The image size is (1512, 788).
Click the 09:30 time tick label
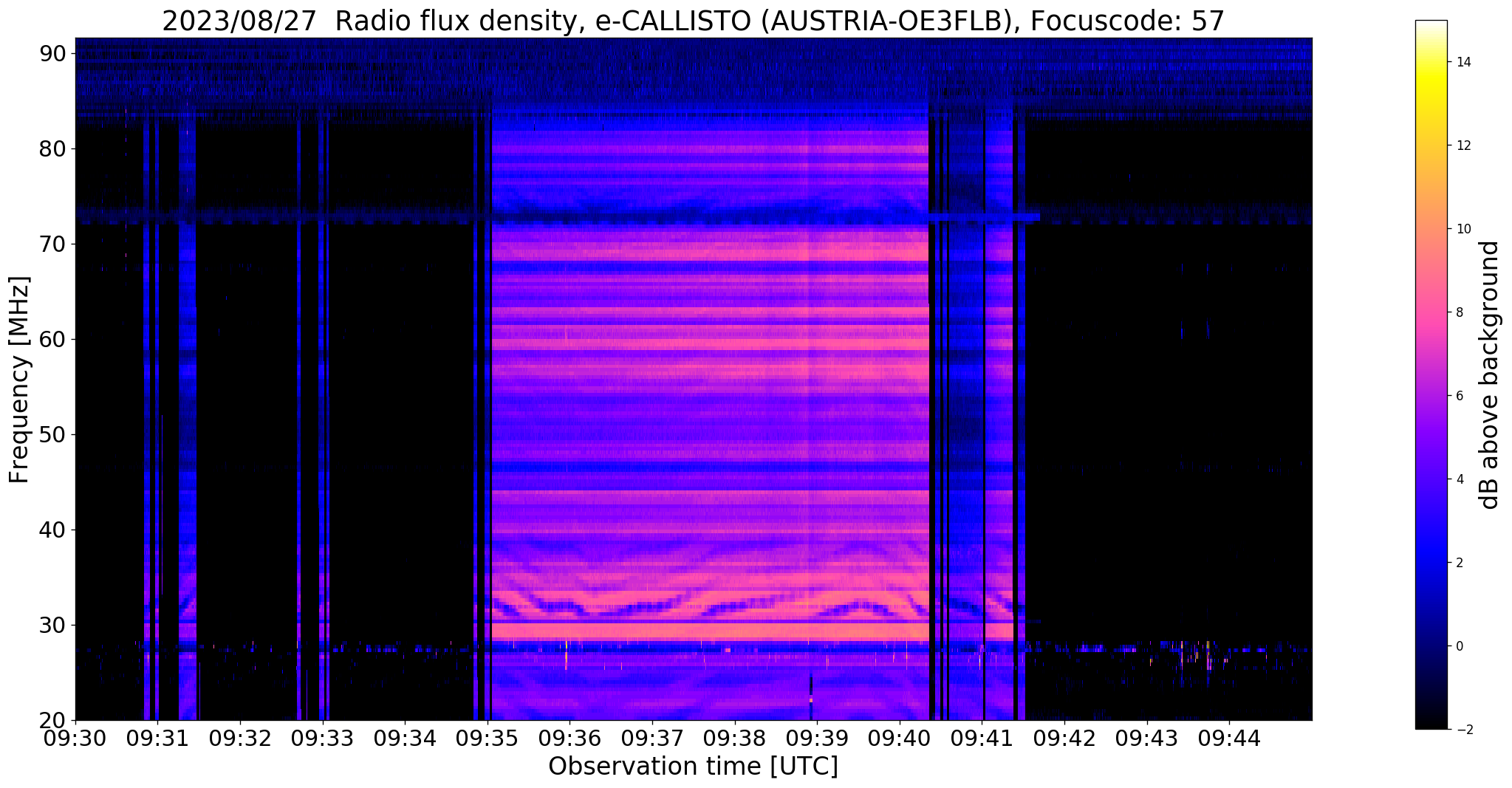point(75,739)
